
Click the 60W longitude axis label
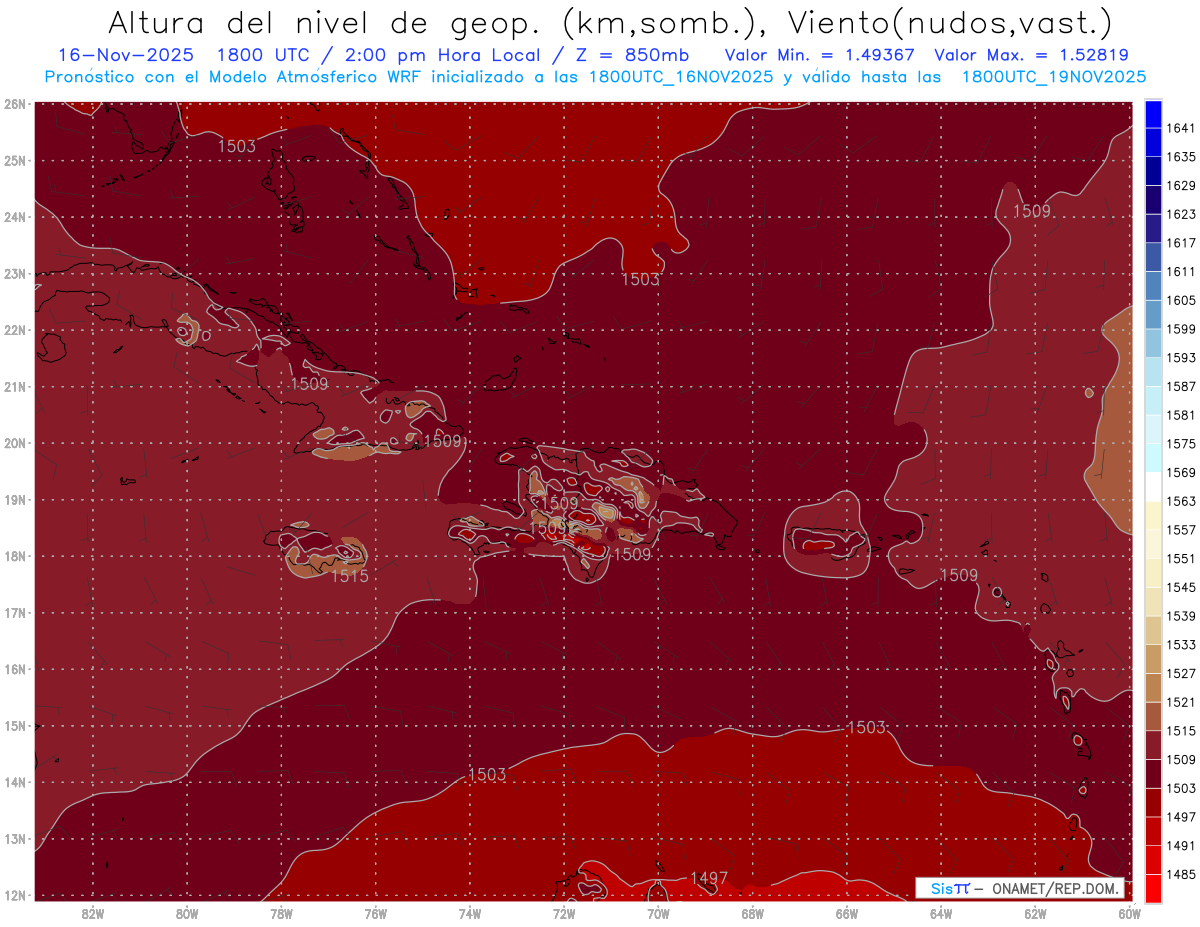coord(1129,913)
